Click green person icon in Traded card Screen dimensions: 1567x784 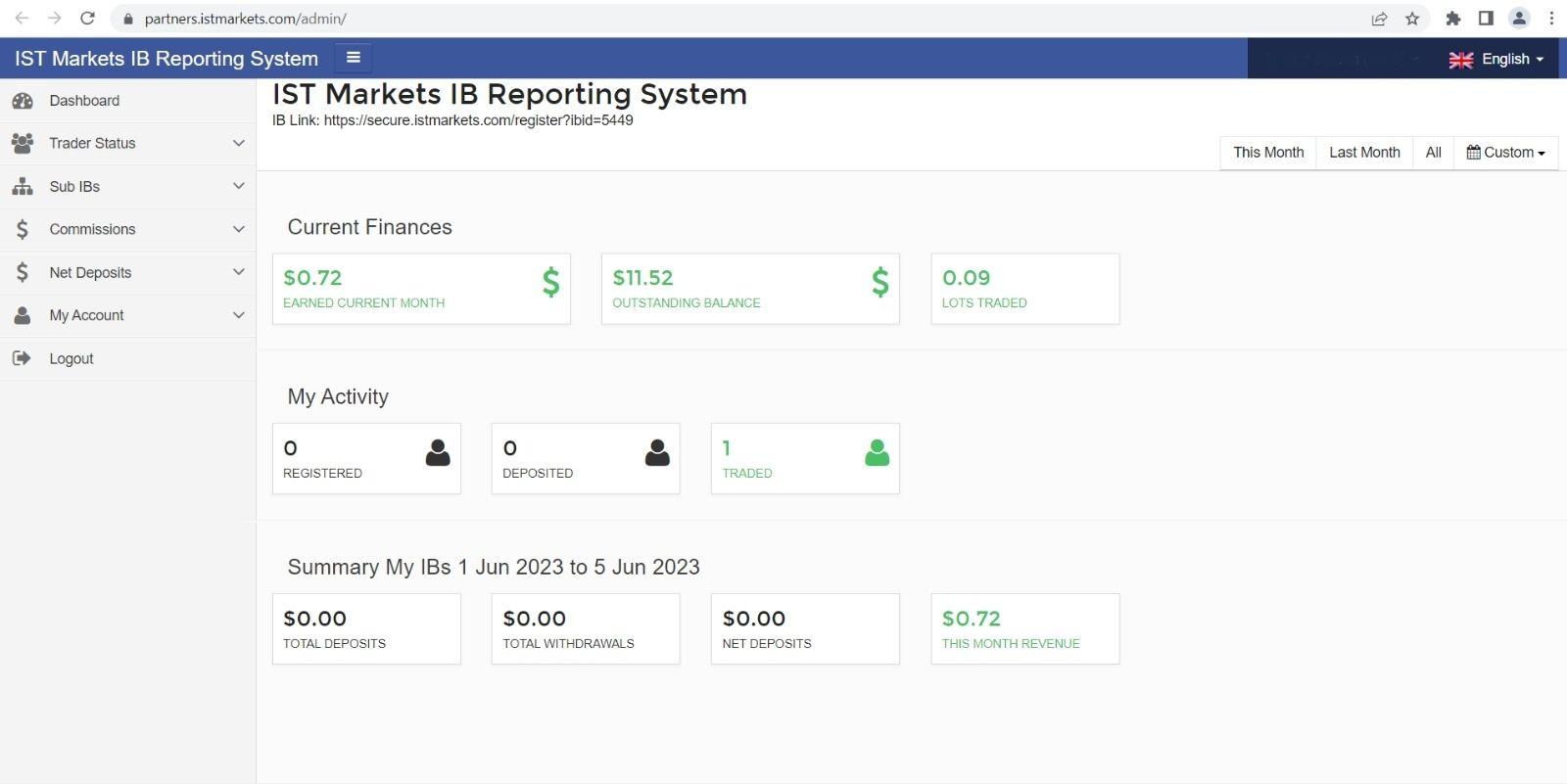[x=878, y=452]
